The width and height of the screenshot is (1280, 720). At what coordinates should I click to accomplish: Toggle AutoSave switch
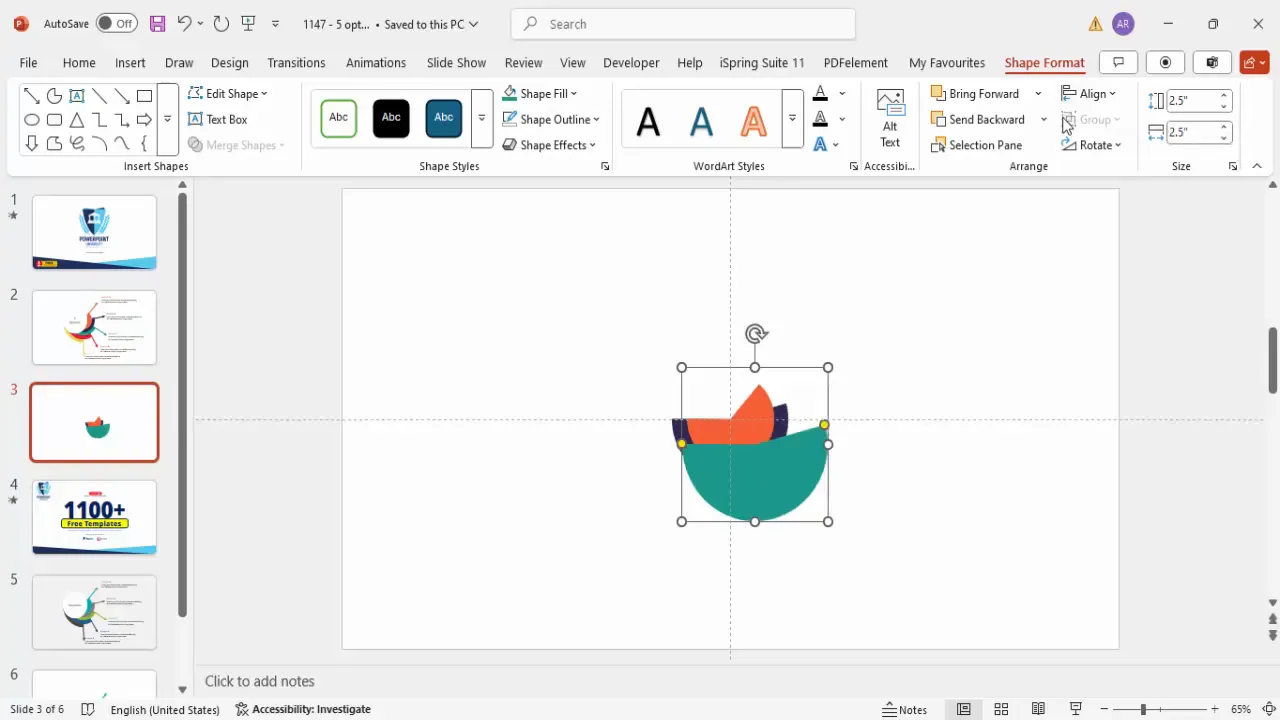click(116, 23)
